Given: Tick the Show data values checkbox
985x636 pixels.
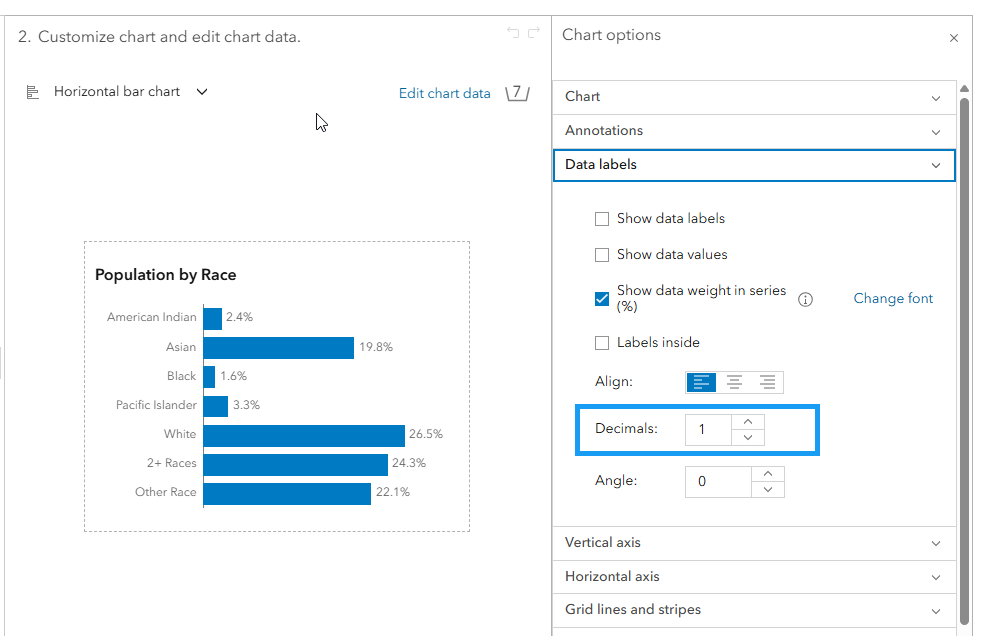Looking at the screenshot, I should pos(602,255).
